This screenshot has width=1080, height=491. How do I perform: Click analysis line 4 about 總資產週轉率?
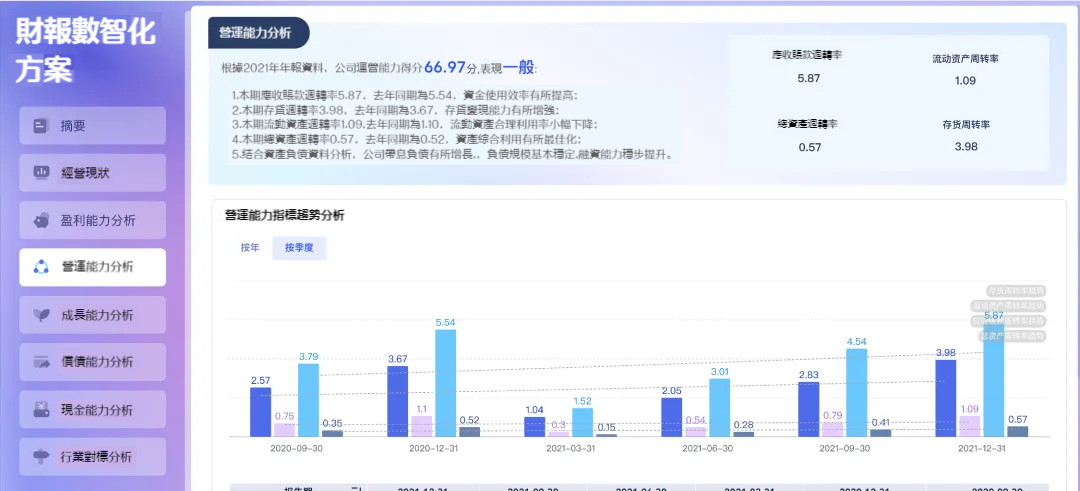(x=406, y=140)
